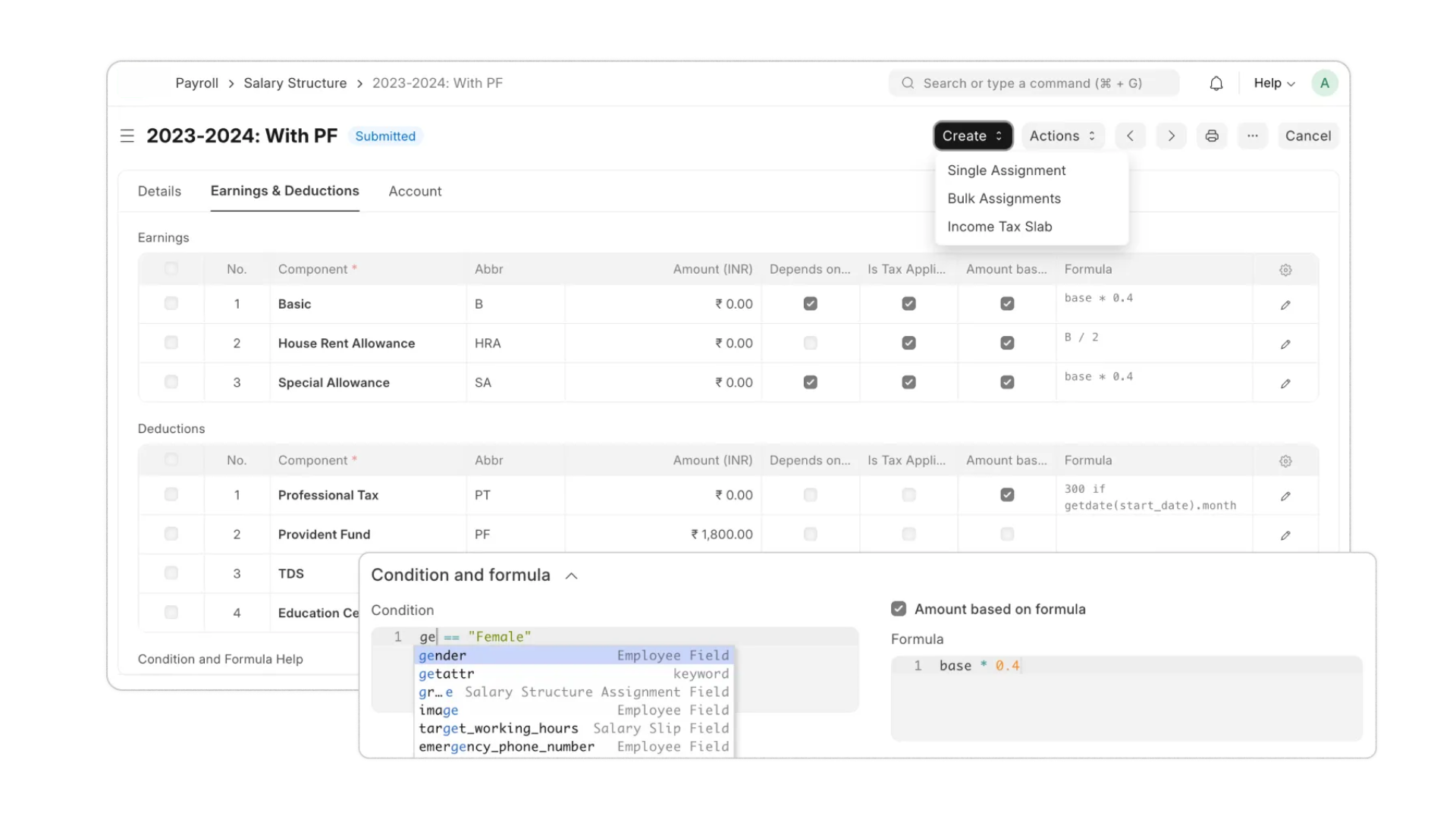Open the three-dots more menu
The height and width of the screenshot is (819, 1456).
1253,136
